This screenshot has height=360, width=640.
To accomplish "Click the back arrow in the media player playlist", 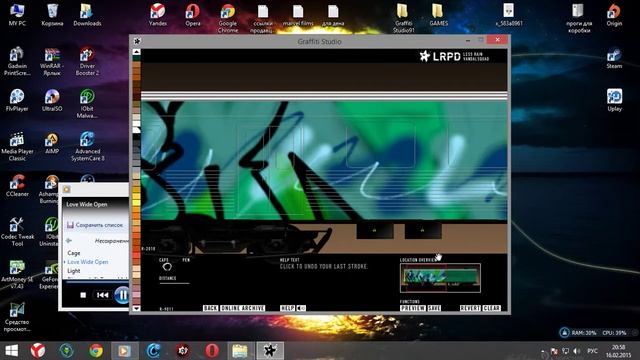I will tap(69, 240).
